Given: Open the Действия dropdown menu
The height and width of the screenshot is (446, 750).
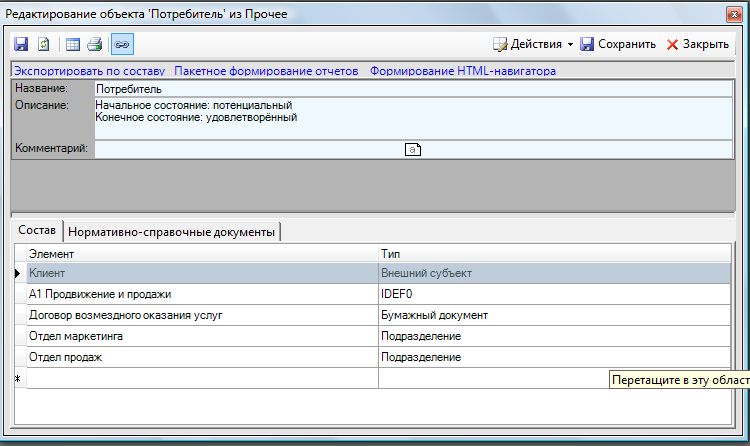Looking at the screenshot, I should click(x=533, y=44).
